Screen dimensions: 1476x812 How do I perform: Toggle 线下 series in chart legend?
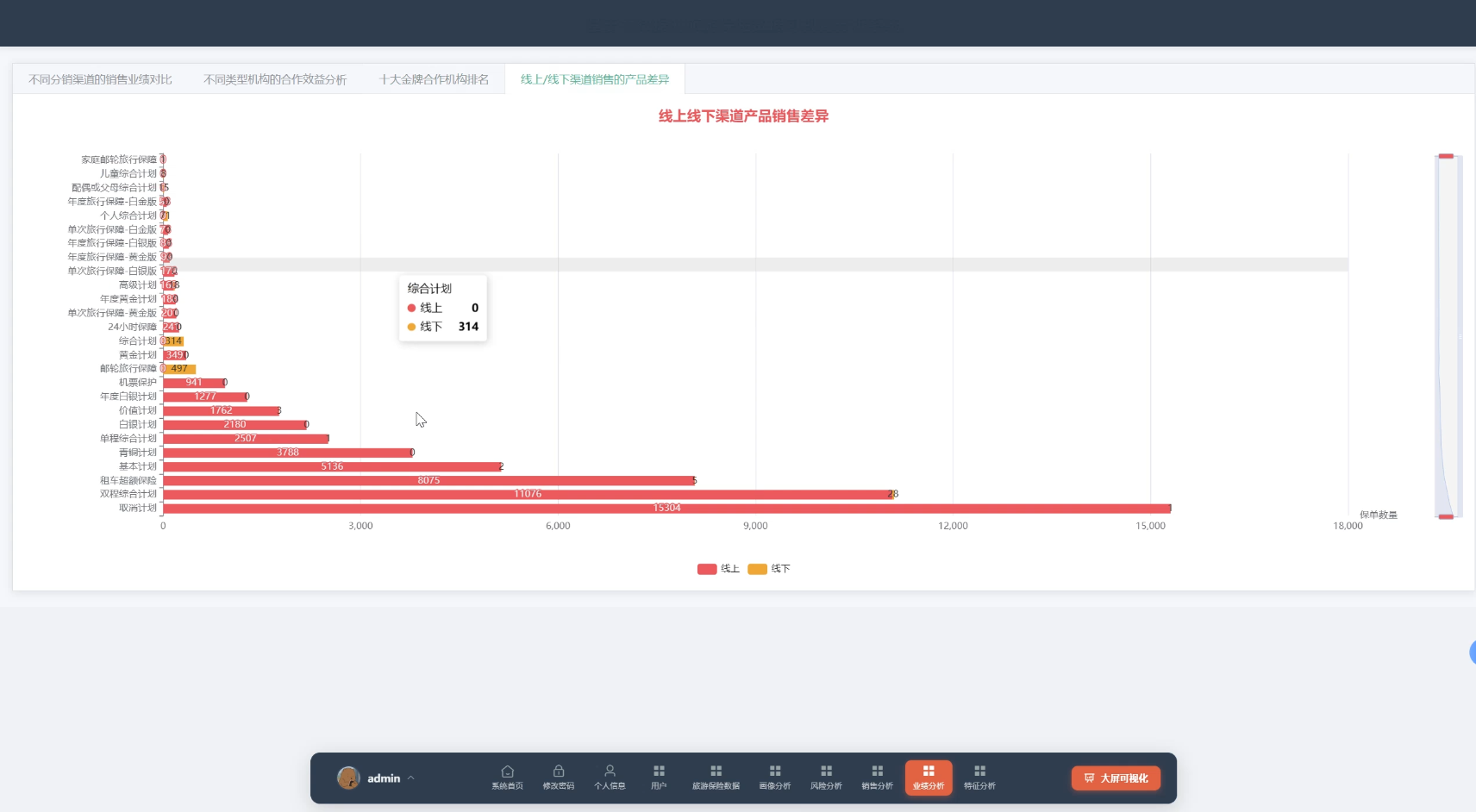769,569
